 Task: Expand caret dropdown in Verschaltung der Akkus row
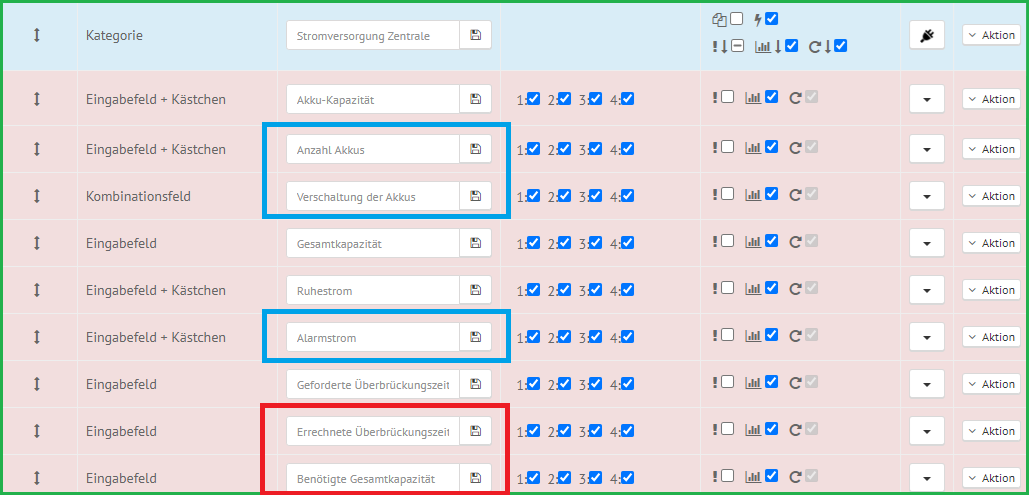[x=927, y=196]
